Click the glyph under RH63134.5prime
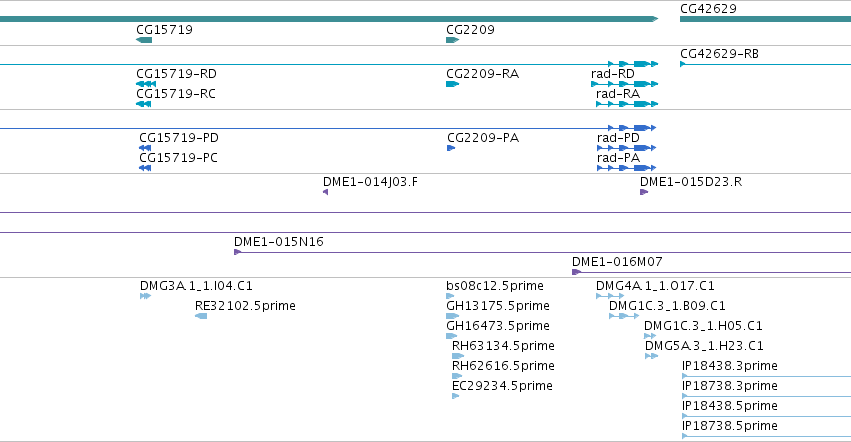The image size is (851, 442). 458,356
